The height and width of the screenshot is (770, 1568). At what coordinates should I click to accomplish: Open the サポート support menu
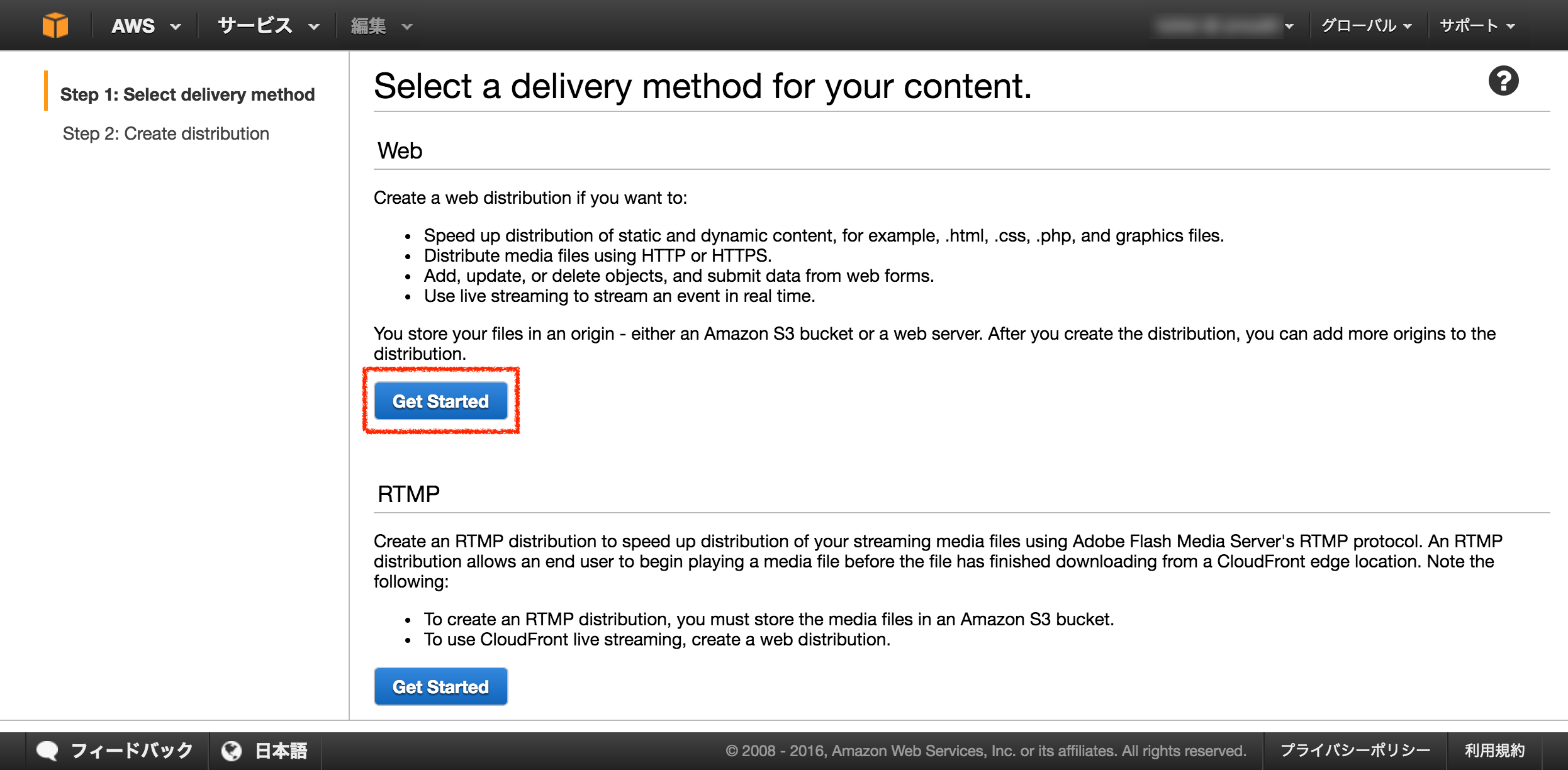click(x=1477, y=26)
